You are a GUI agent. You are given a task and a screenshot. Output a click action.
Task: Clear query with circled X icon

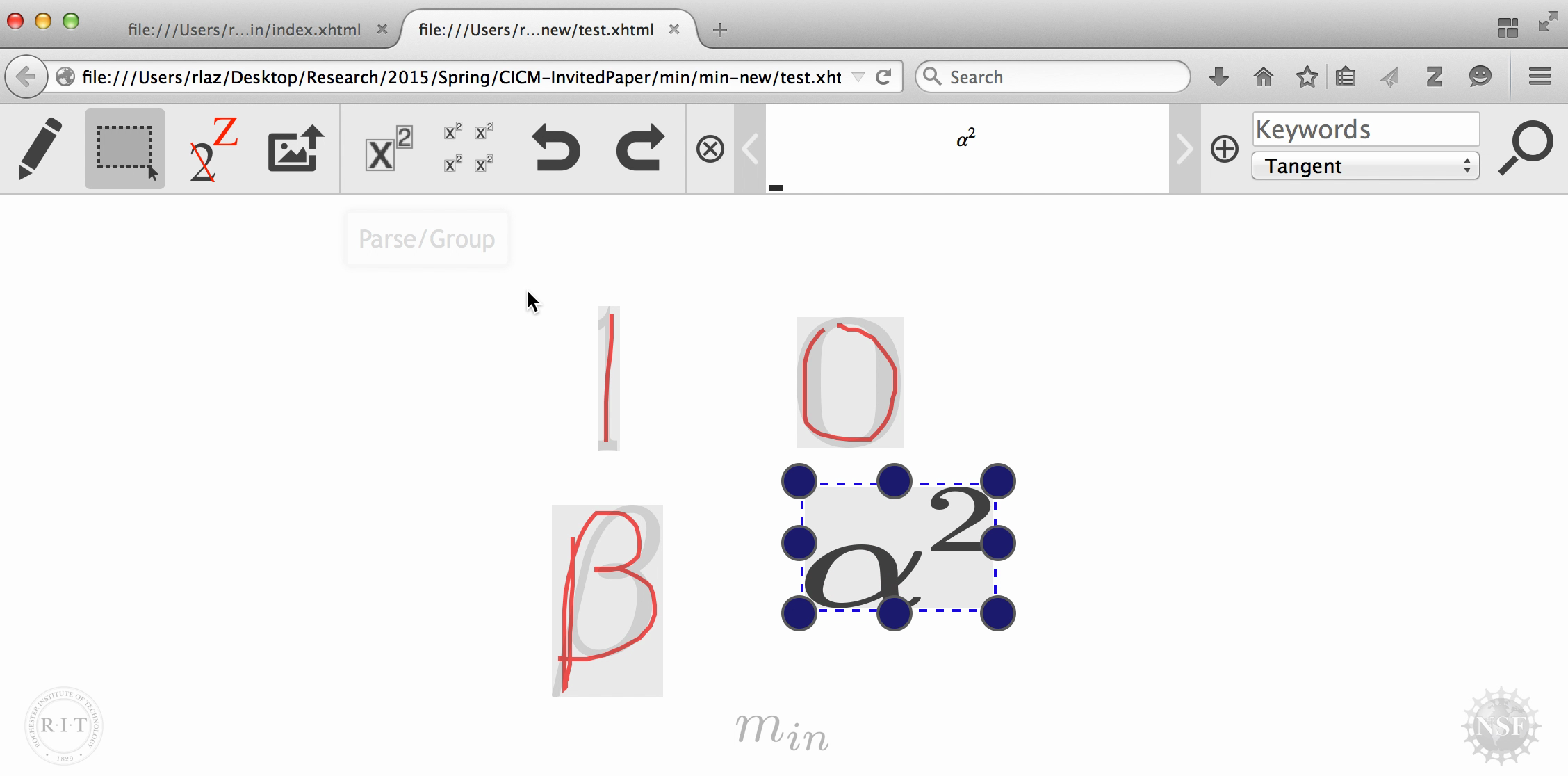point(710,149)
